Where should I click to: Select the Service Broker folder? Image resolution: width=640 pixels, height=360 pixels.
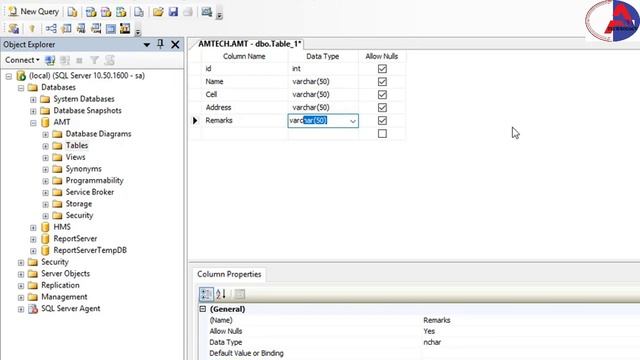(x=90, y=192)
